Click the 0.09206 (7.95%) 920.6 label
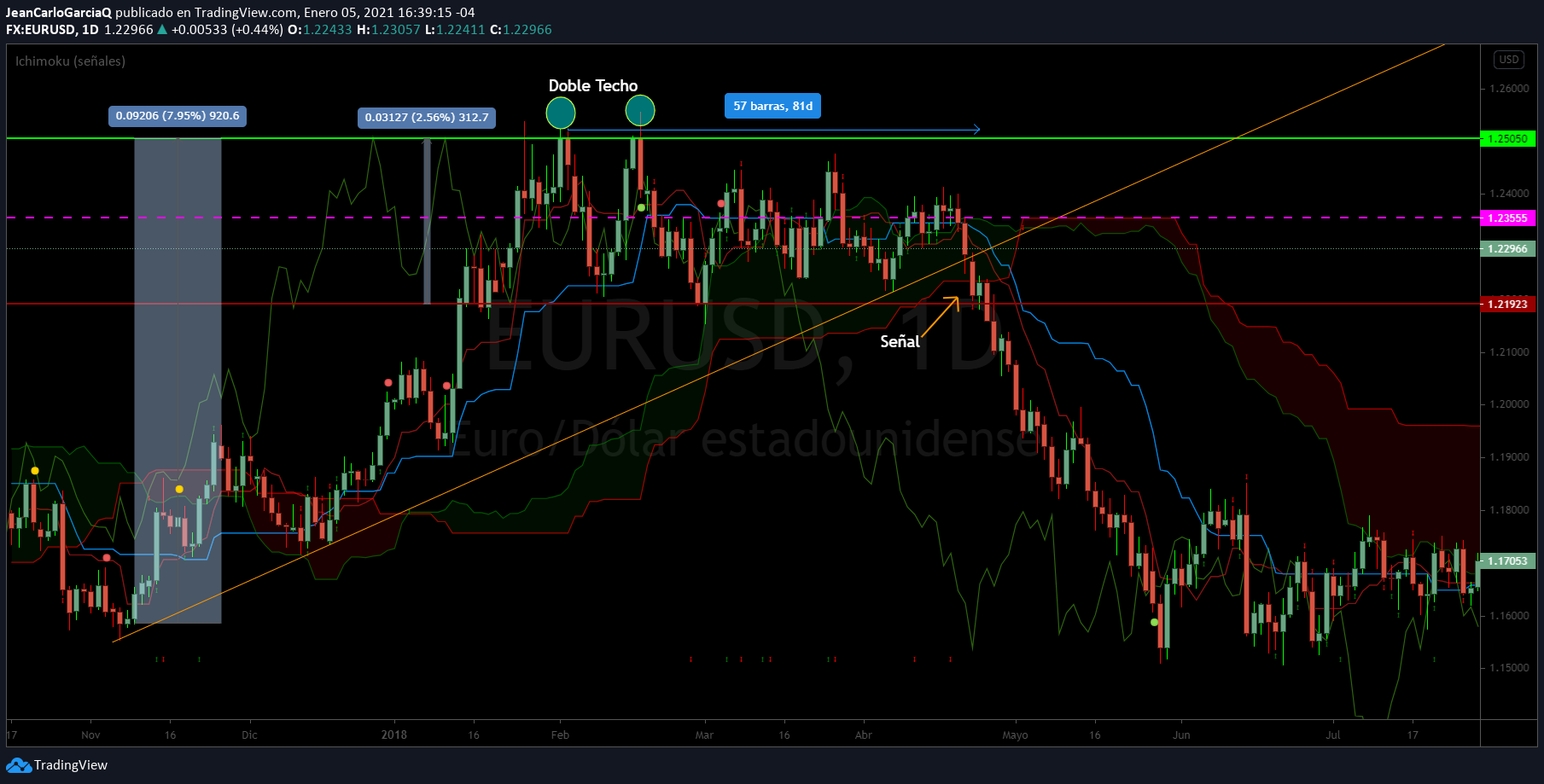The image size is (1544, 784). 178,116
